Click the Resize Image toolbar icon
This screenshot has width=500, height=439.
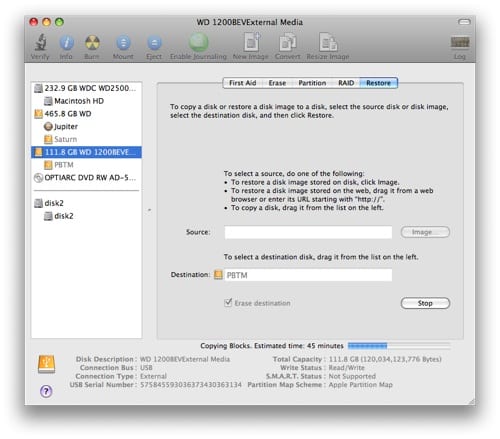tap(328, 42)
